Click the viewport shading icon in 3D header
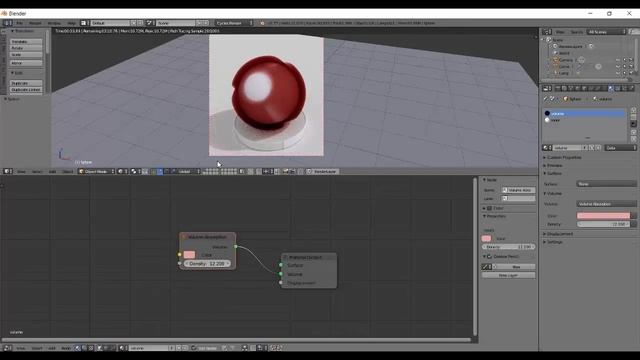640x360 pixels. coord(121,171)
